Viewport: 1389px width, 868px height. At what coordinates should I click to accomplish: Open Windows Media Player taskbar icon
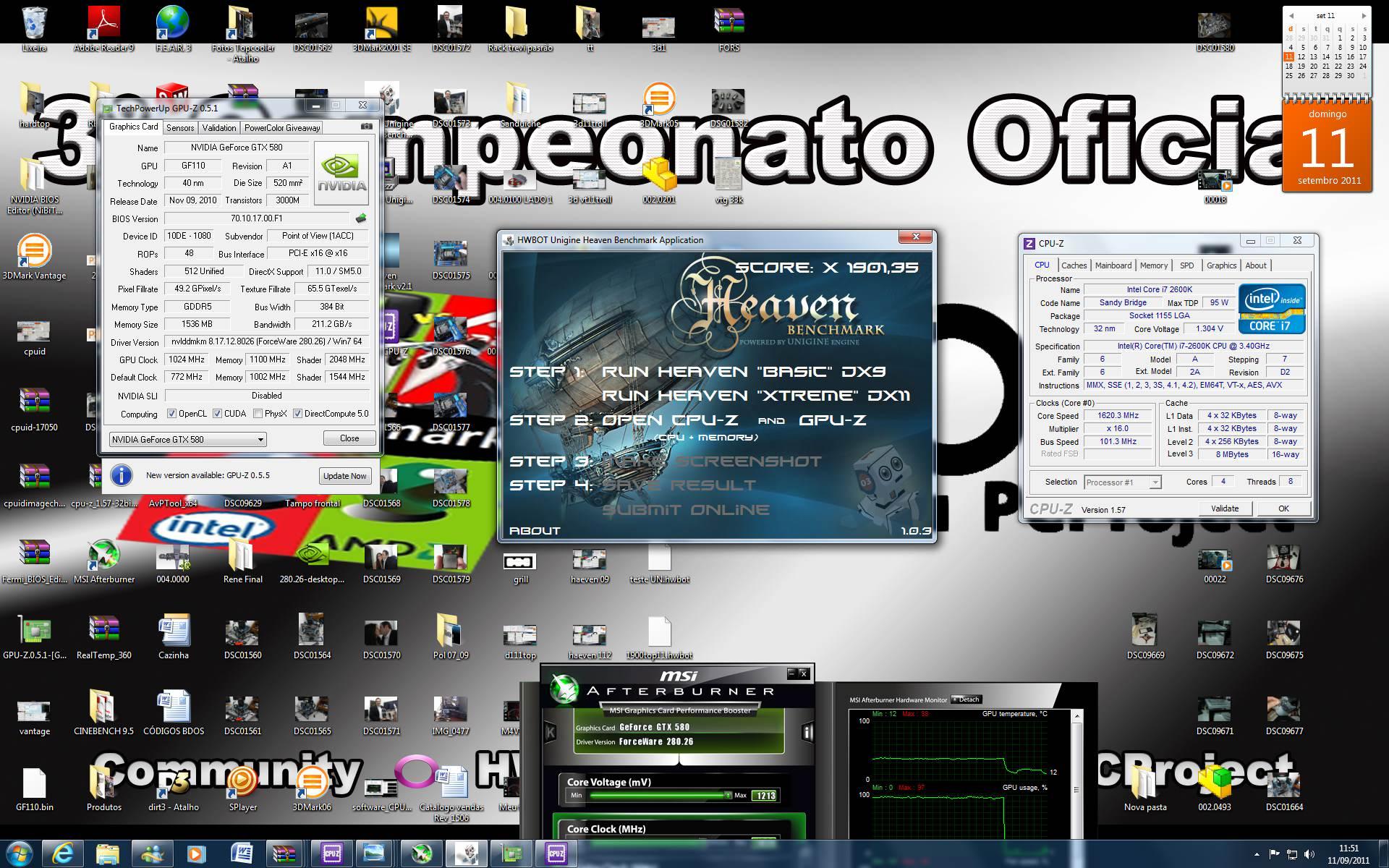pyautogui.click(x=196, y=854)
